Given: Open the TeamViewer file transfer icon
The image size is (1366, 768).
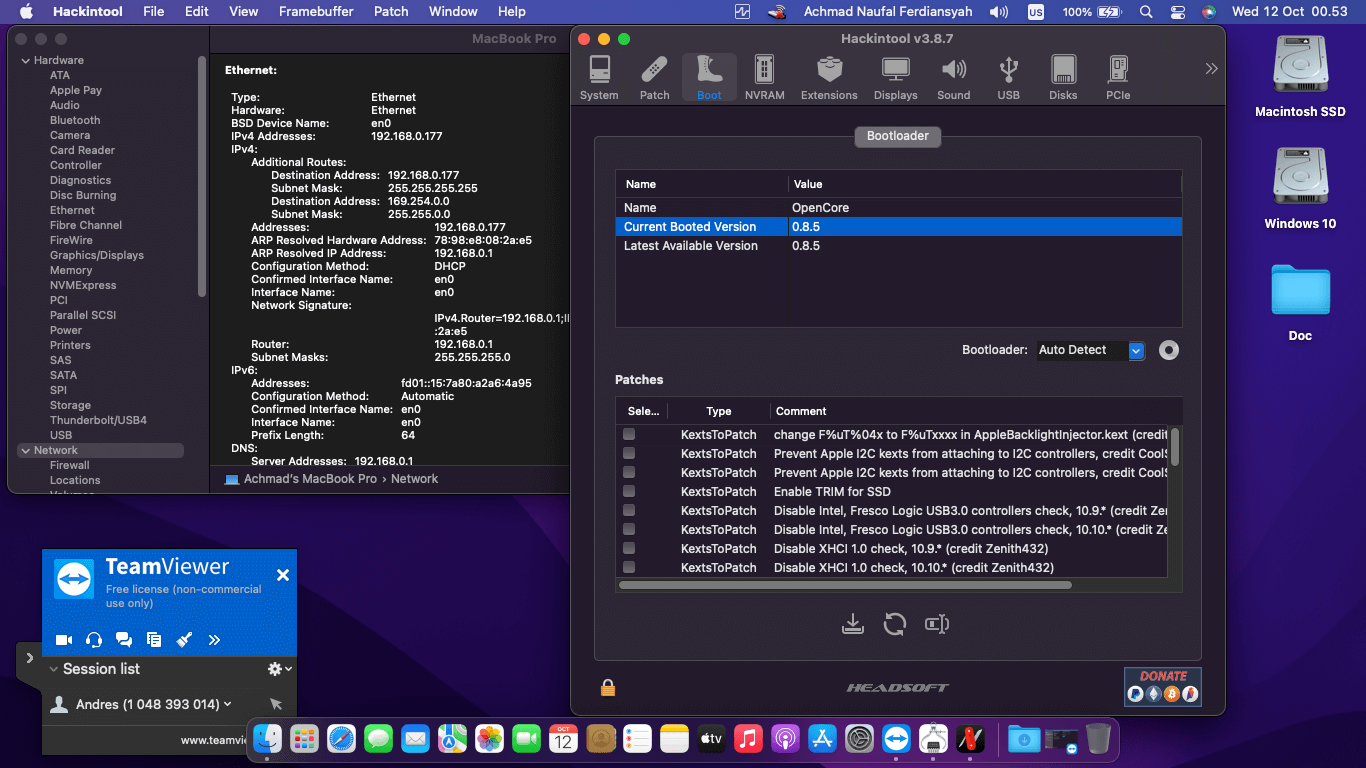Looking at the screenshot, I should pos(154,640).
